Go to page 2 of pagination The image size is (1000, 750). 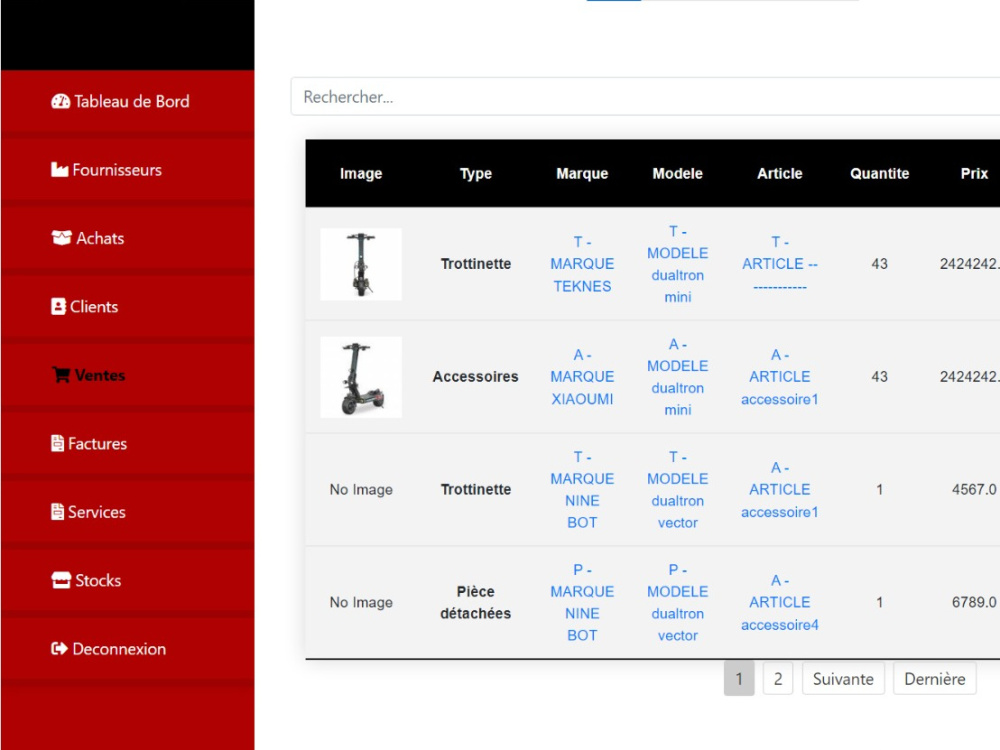coord(778,679)
